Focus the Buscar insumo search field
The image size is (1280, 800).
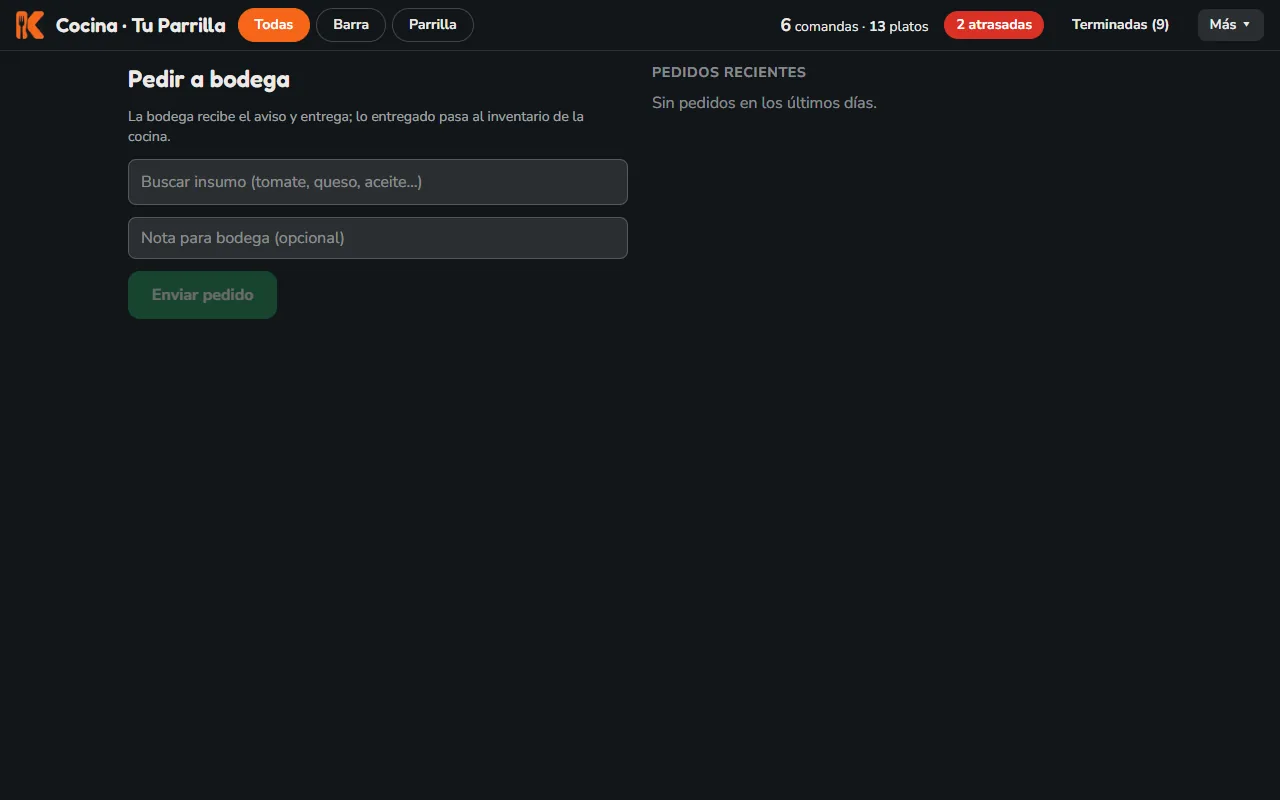point(378,182)
